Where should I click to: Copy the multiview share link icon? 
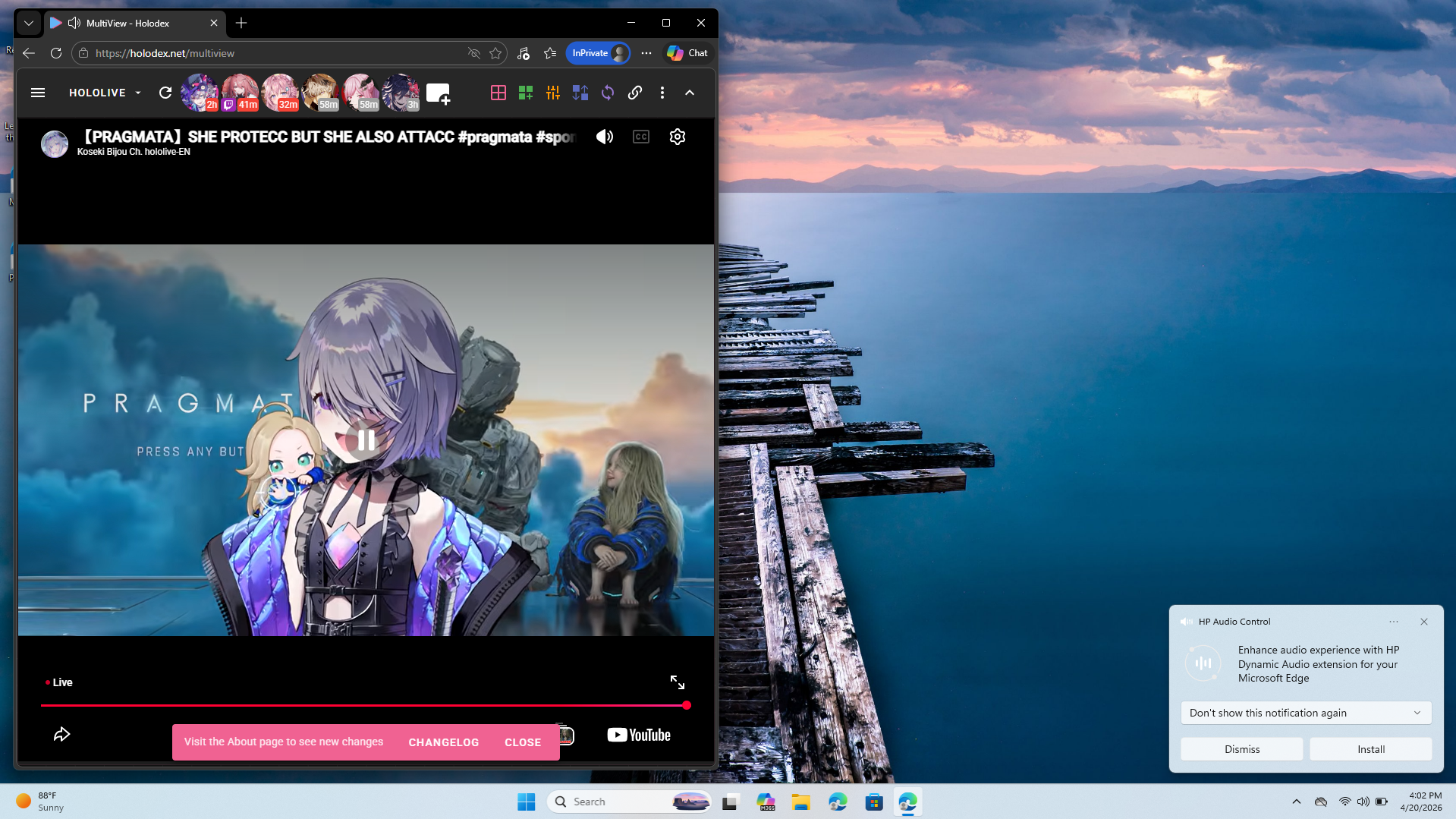635,93
